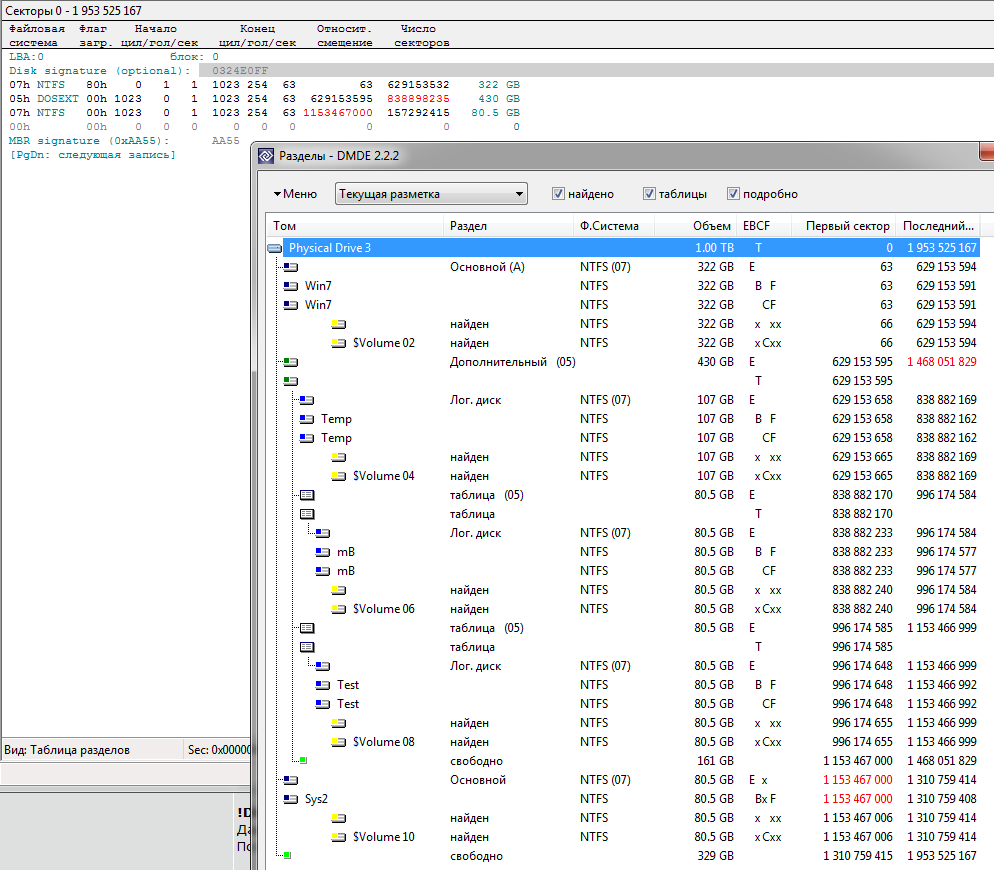Screen dimensions: 994x870
Task: Click the "Ф.Система" column header
Action: point(609,226)
